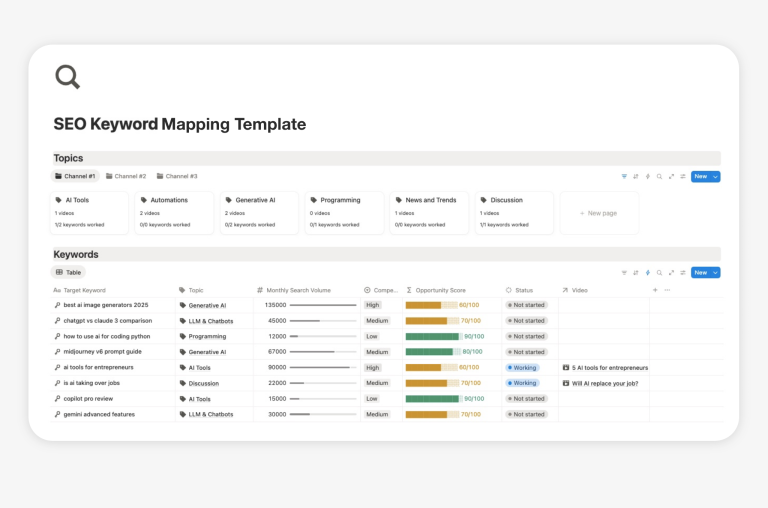Image resolution: width=768 pixels, height=508 pixels.
Task: Switch to Channel #3 tab
Action: (x=177, y=176)
